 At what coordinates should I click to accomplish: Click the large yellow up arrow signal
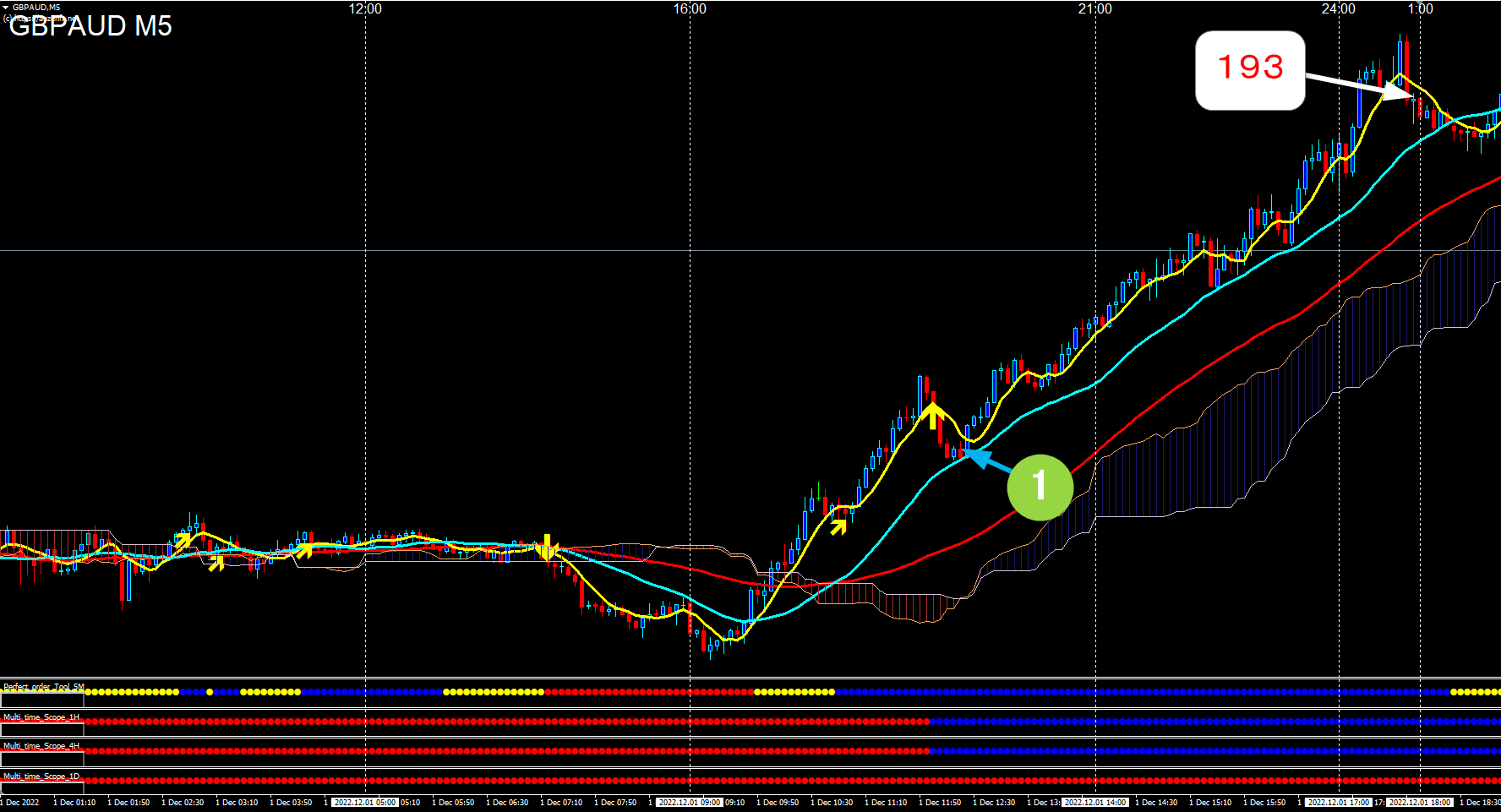(931, 415)
